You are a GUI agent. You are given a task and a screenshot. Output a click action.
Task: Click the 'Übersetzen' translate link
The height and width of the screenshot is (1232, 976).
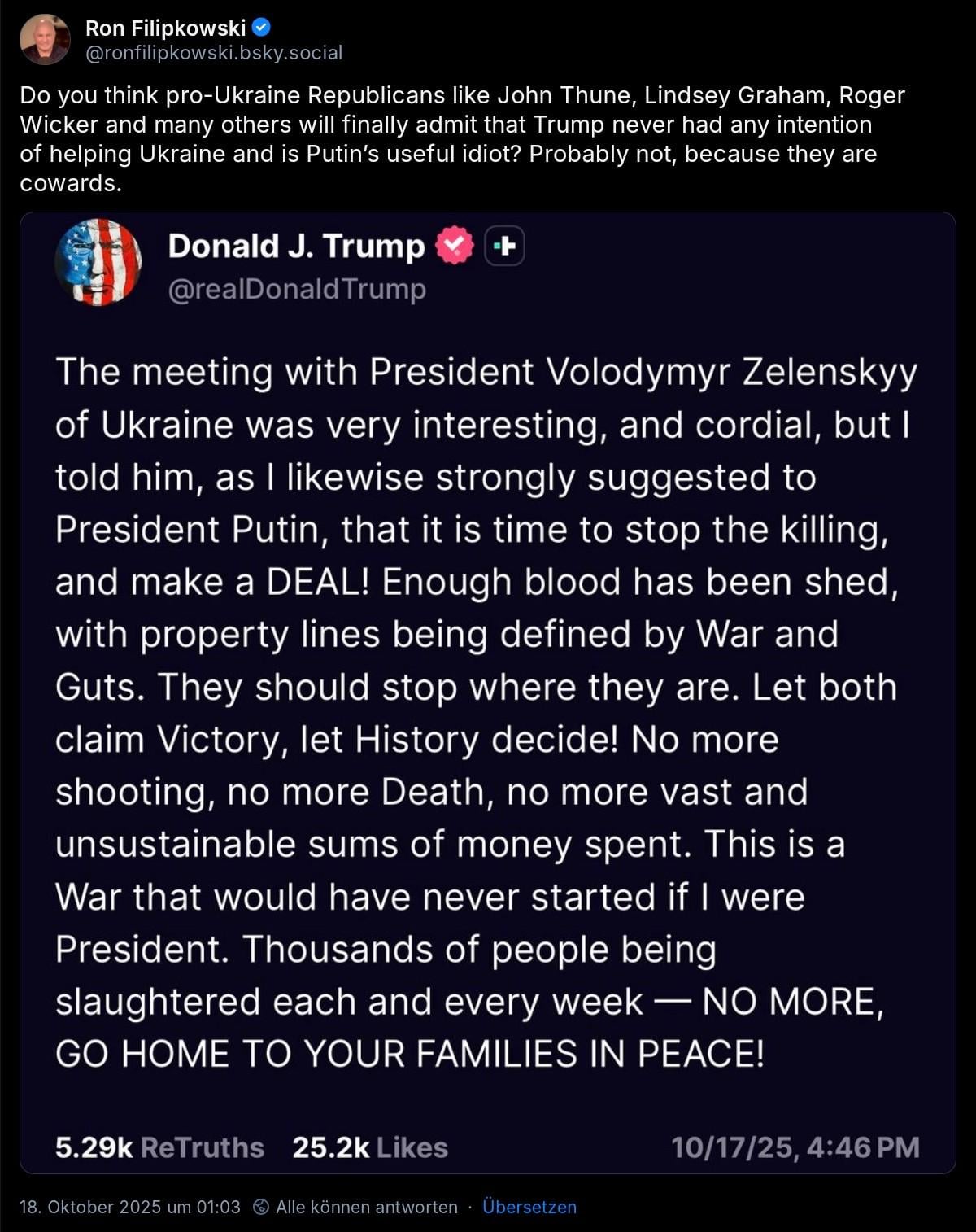[x=529, y=1207]
